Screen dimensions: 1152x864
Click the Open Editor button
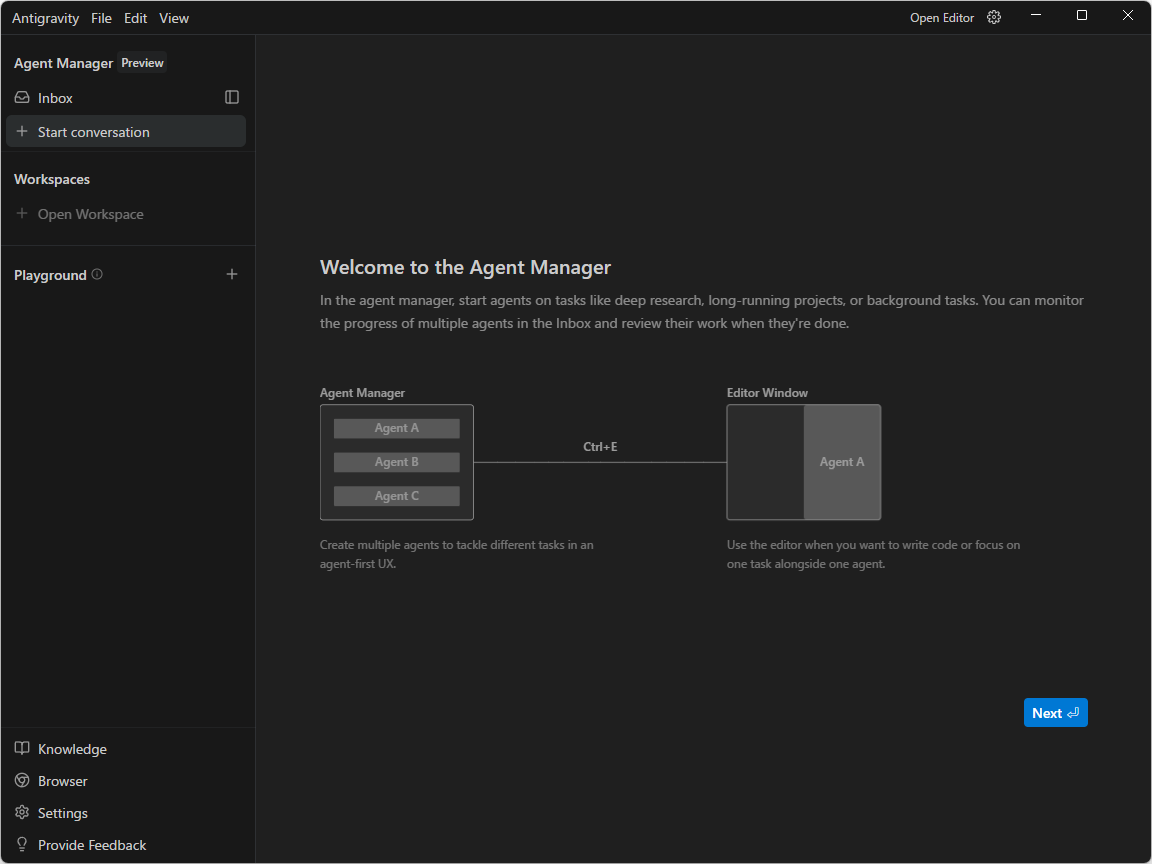[941, 18]
